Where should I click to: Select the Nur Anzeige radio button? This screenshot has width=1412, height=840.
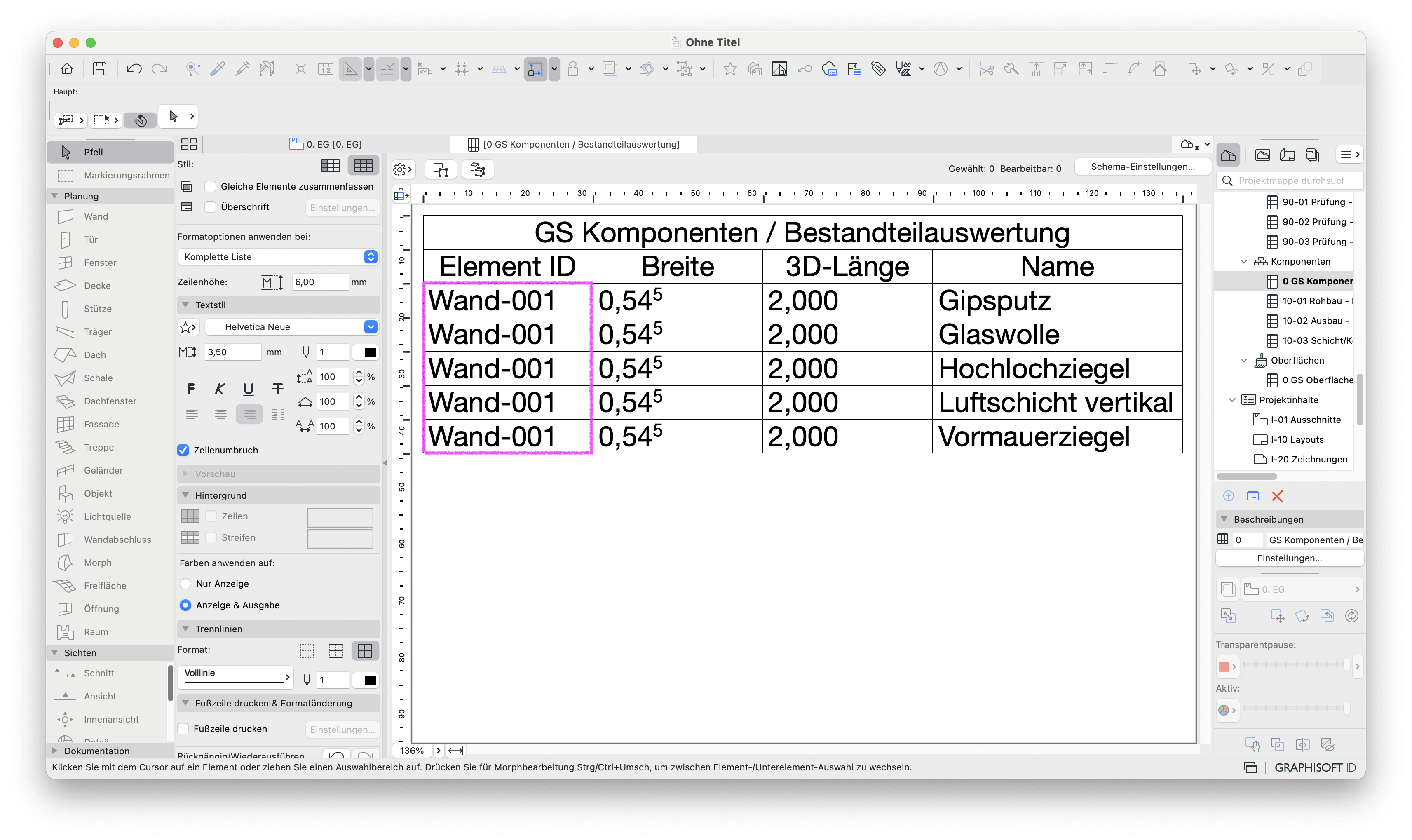pos(185,584)
